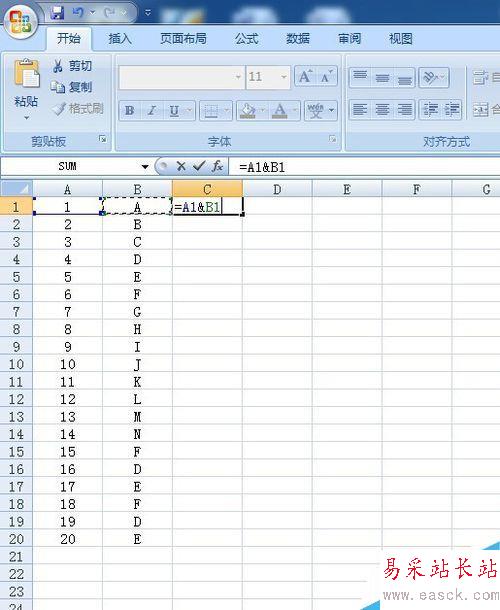Image resolution: width=500 pixels, height=610 pixels.
Task: Click formula bar containing =A1&B1
Action: coord(364,167)
